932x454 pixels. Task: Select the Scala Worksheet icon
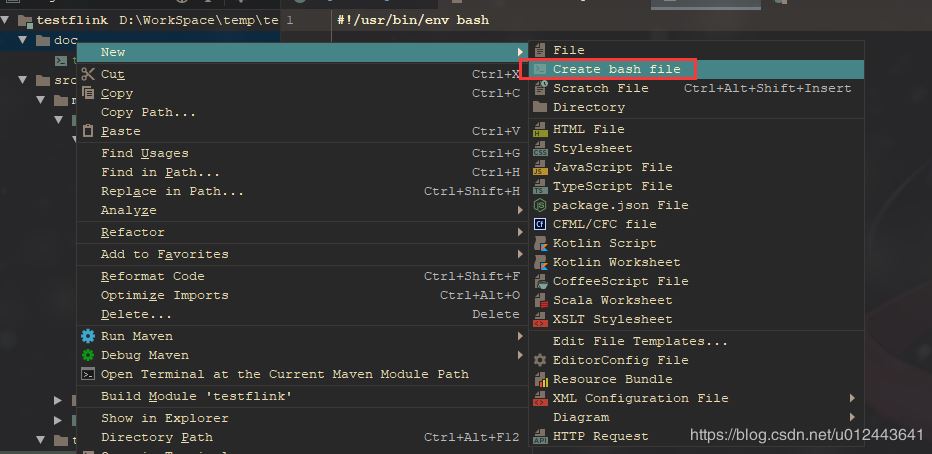point(540,300)
